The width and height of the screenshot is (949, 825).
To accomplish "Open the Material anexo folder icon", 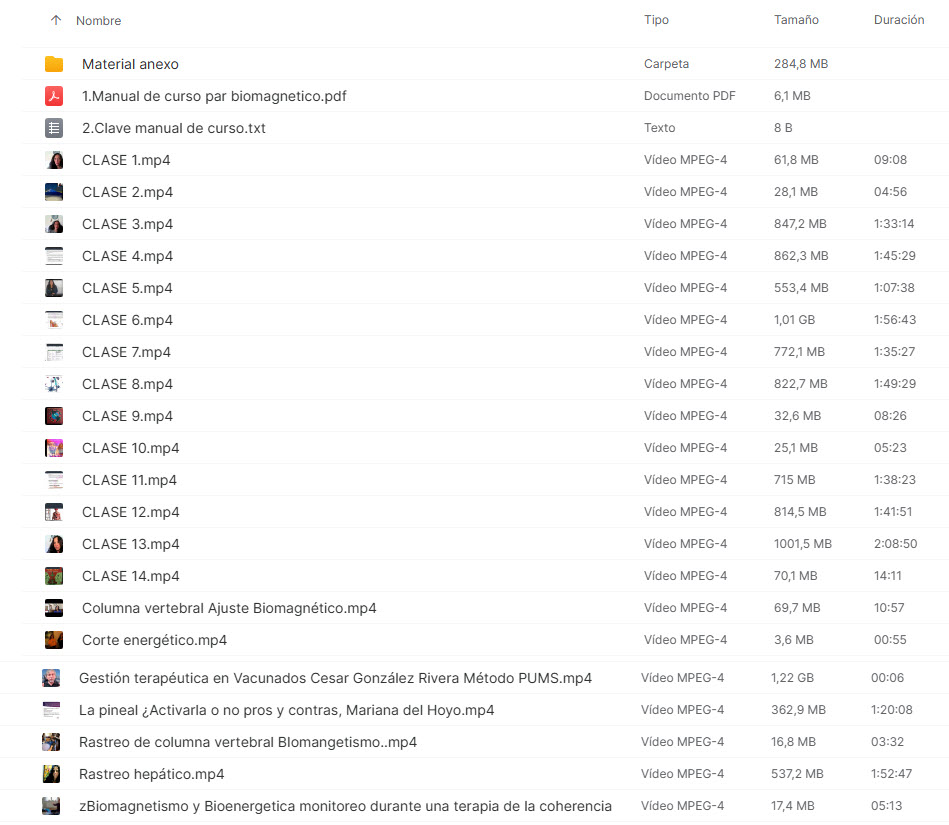I will point(54,64).
